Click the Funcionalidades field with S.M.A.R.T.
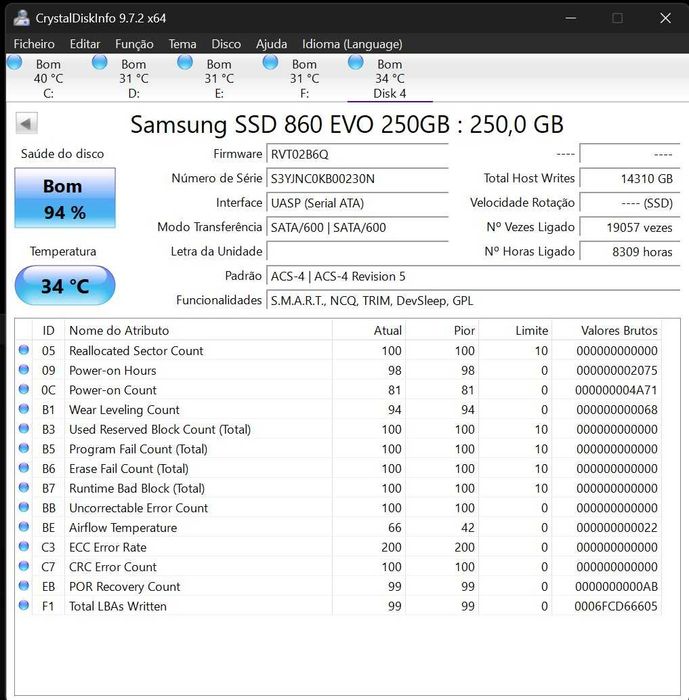 coord(473,300)
